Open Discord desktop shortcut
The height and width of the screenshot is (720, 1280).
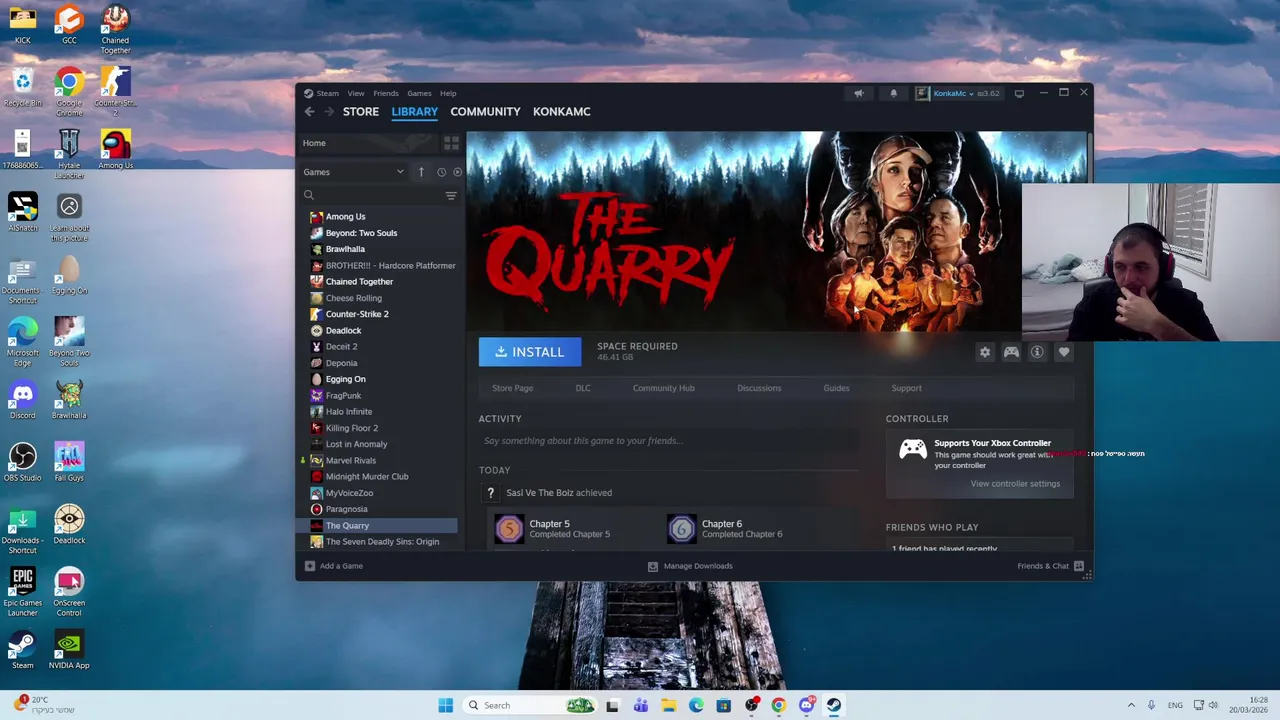point(22,399)
